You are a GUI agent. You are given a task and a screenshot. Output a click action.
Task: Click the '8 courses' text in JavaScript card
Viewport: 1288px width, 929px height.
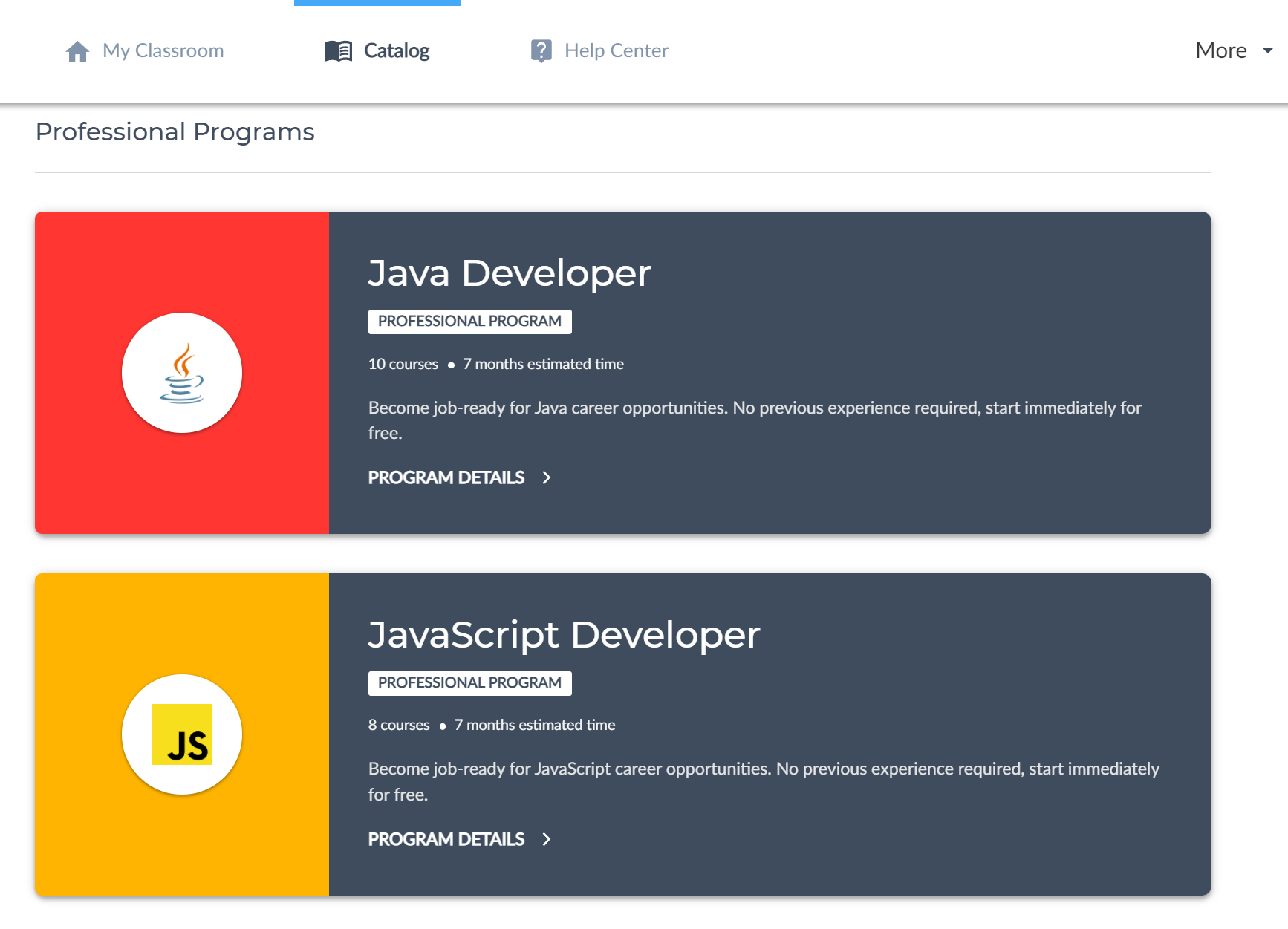coord(399,725)
